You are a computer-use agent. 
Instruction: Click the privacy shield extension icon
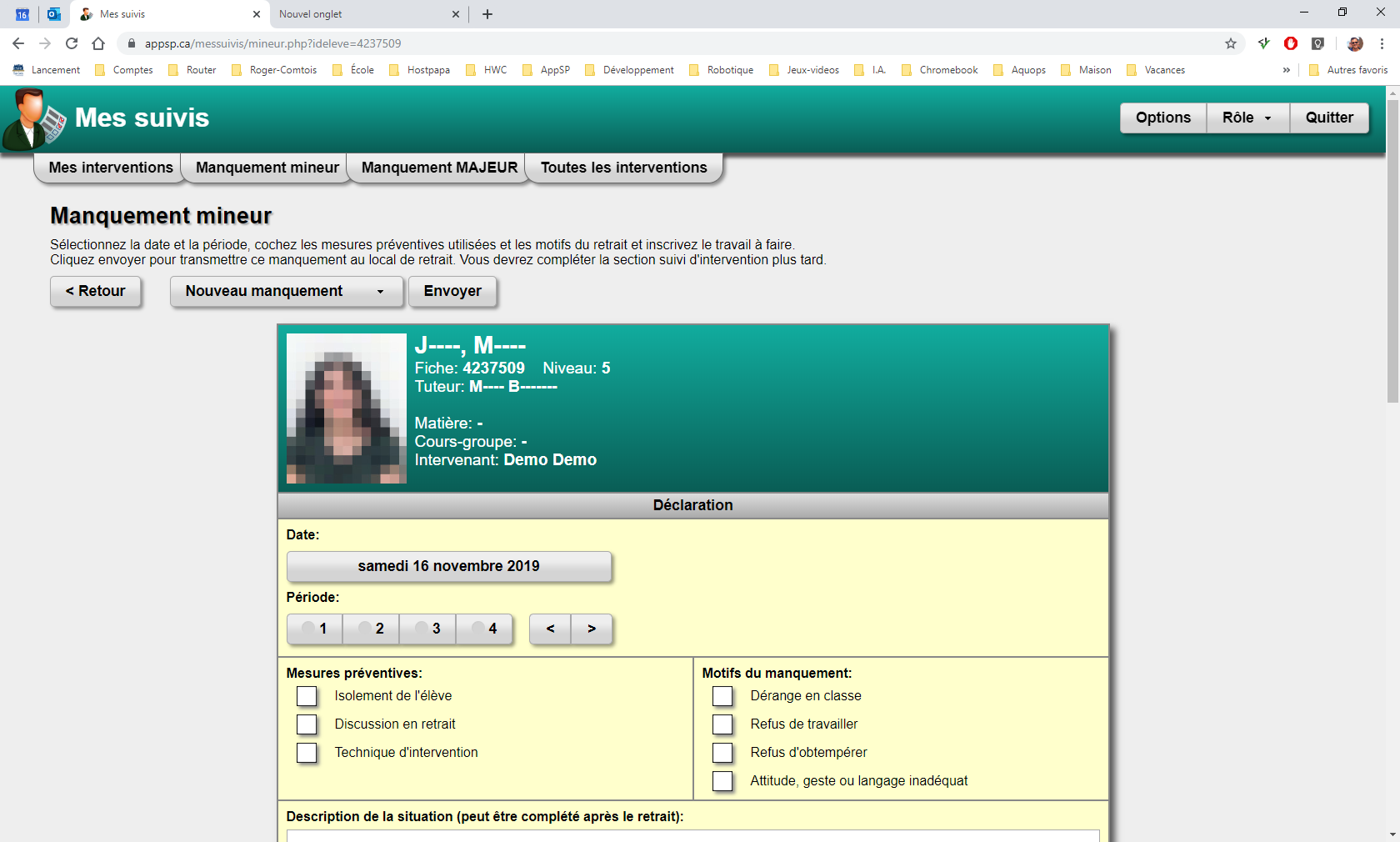pyautogui.click(x=1318, y=43)
